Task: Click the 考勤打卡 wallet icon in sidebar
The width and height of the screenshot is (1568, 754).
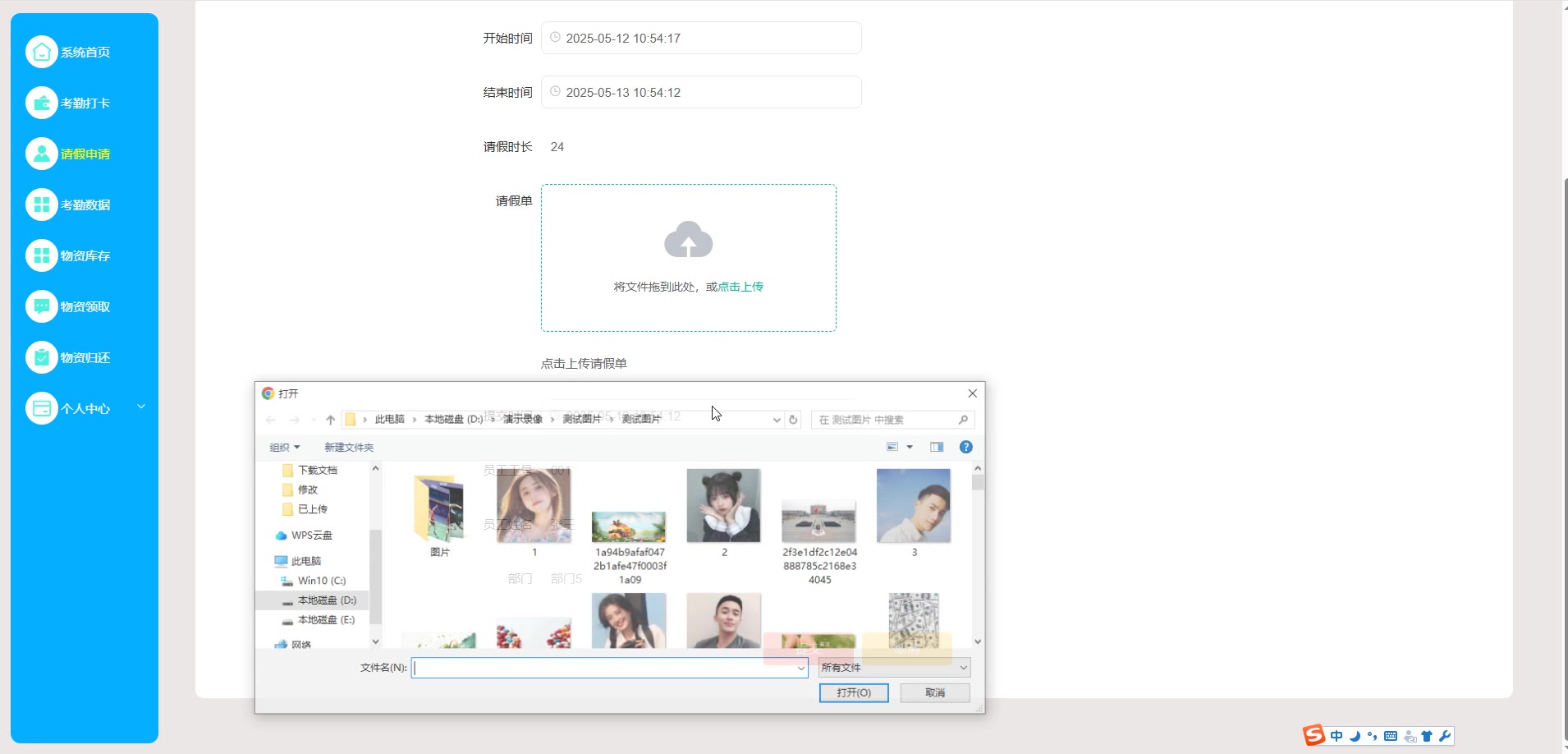Action: point(42,103)
